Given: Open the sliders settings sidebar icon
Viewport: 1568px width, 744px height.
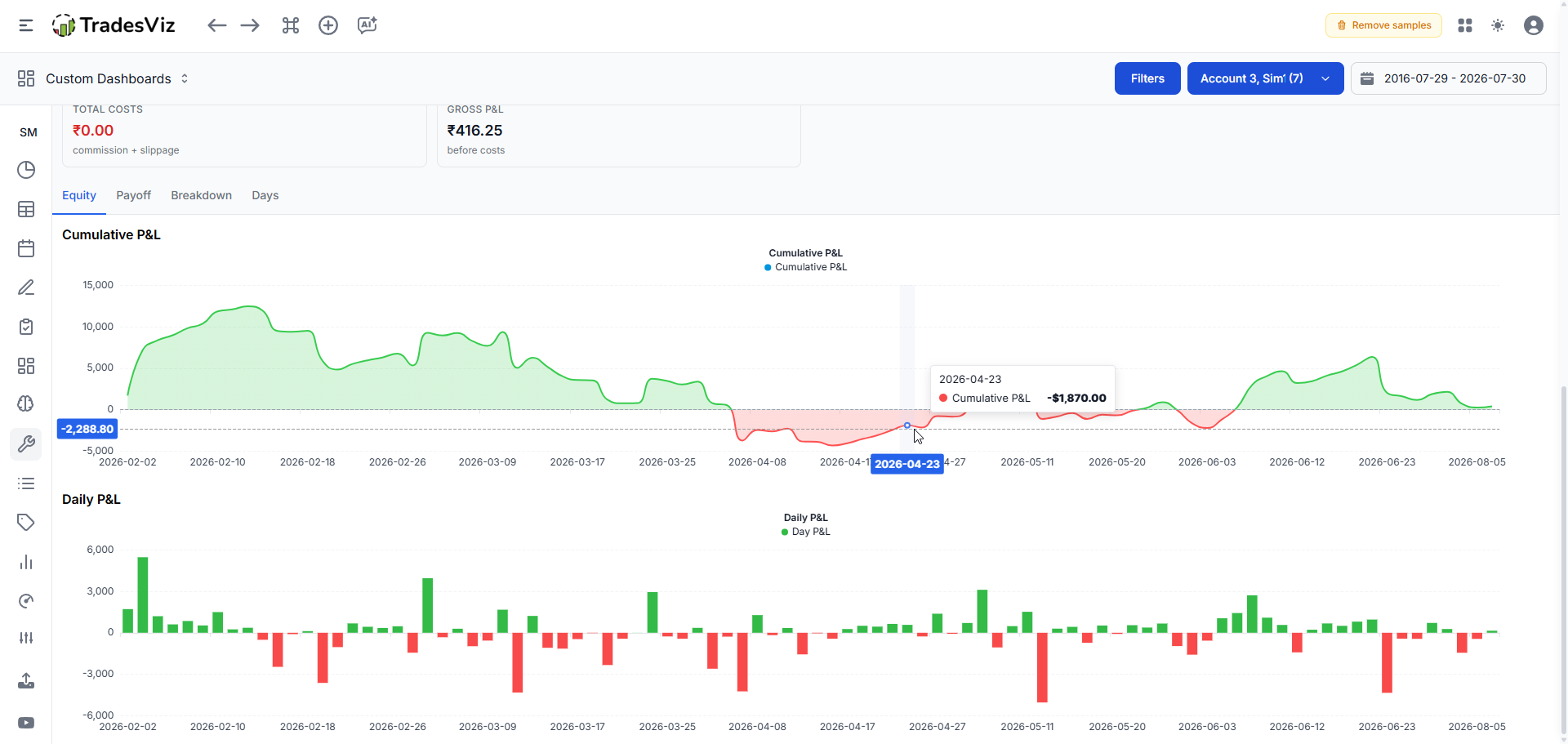Looking at the screenshot, I should click(26, 638).
